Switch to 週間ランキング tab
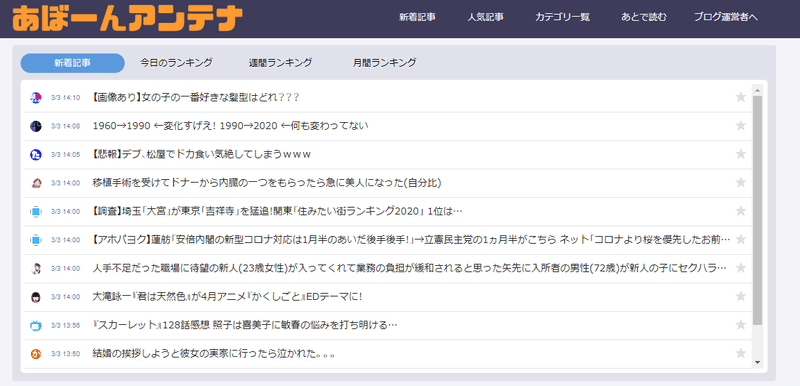 pos(280,63)
